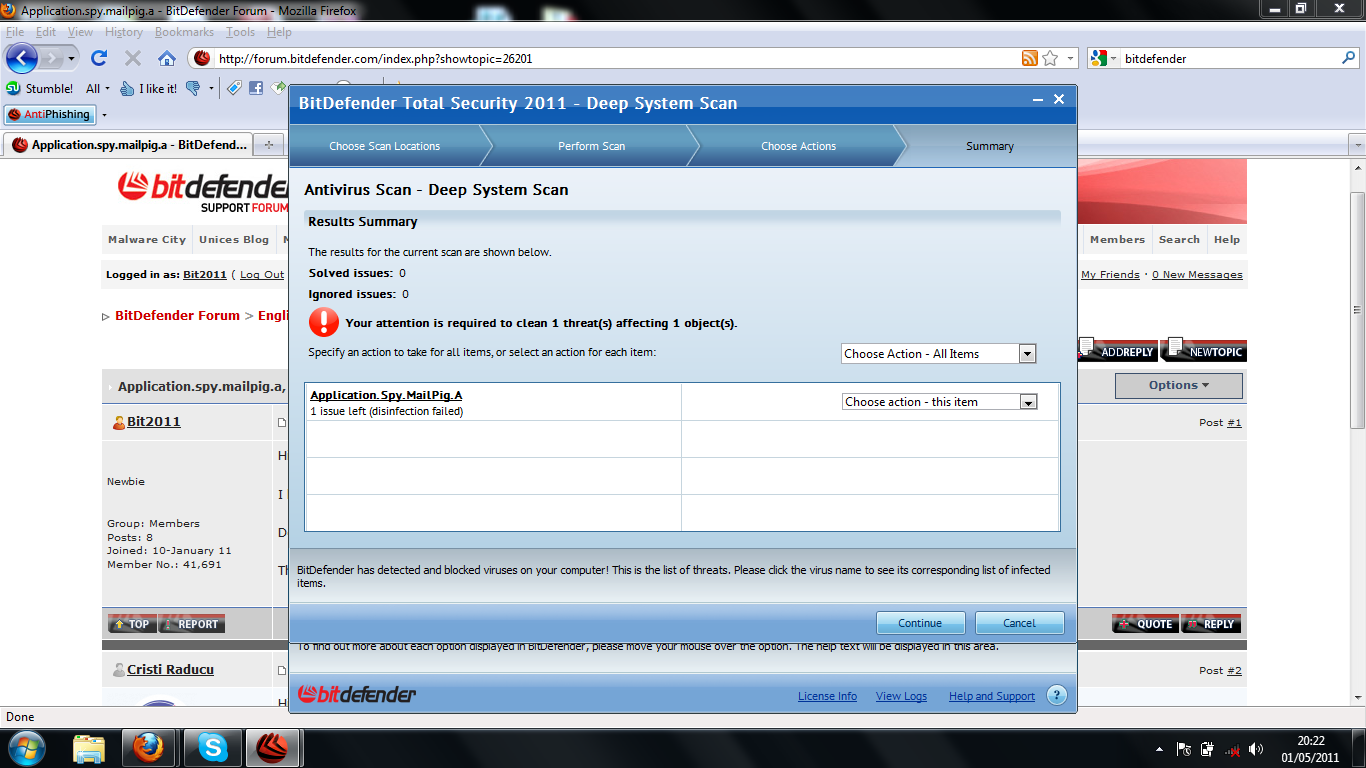Expand the address bar history dropdown
This screenshot has width=1366, height=768.
[x=1071, y=58]
